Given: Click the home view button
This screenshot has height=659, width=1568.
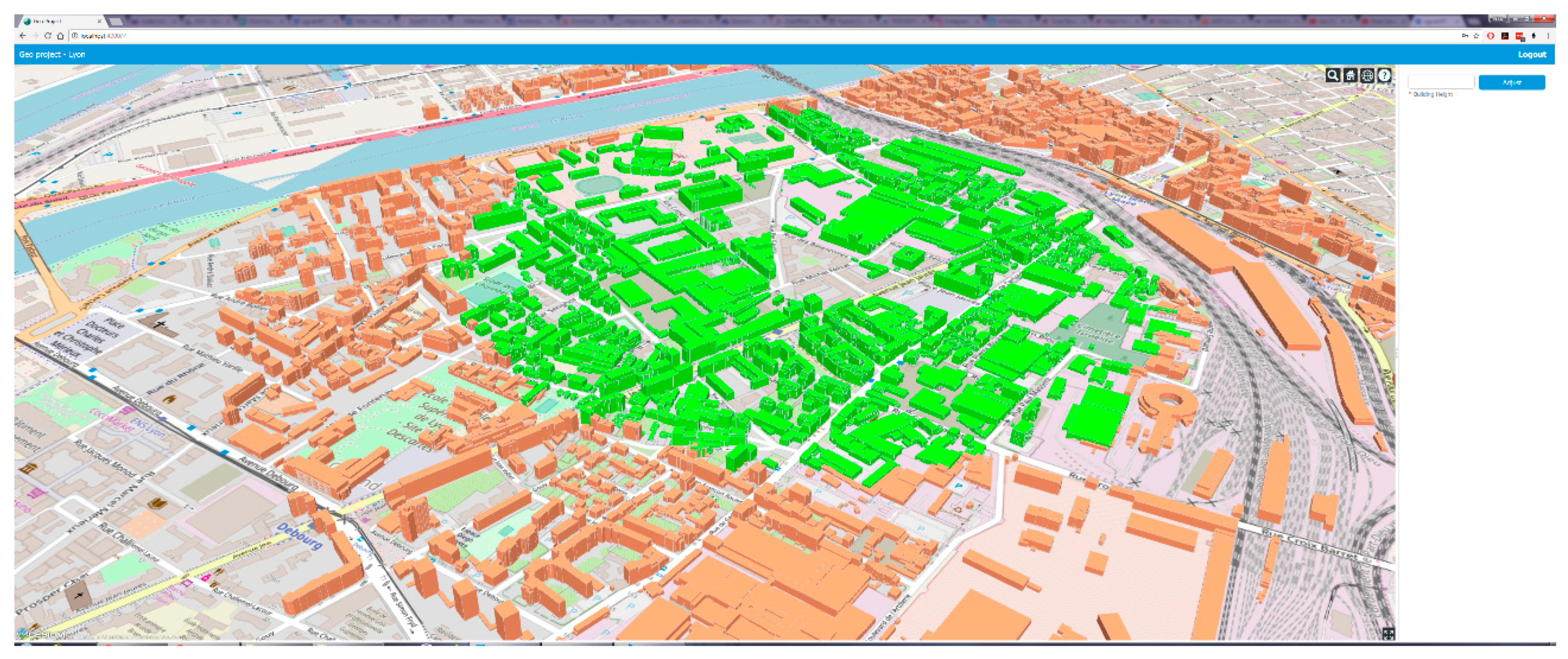Looking at the screenshot, I should pos(1350,76).
